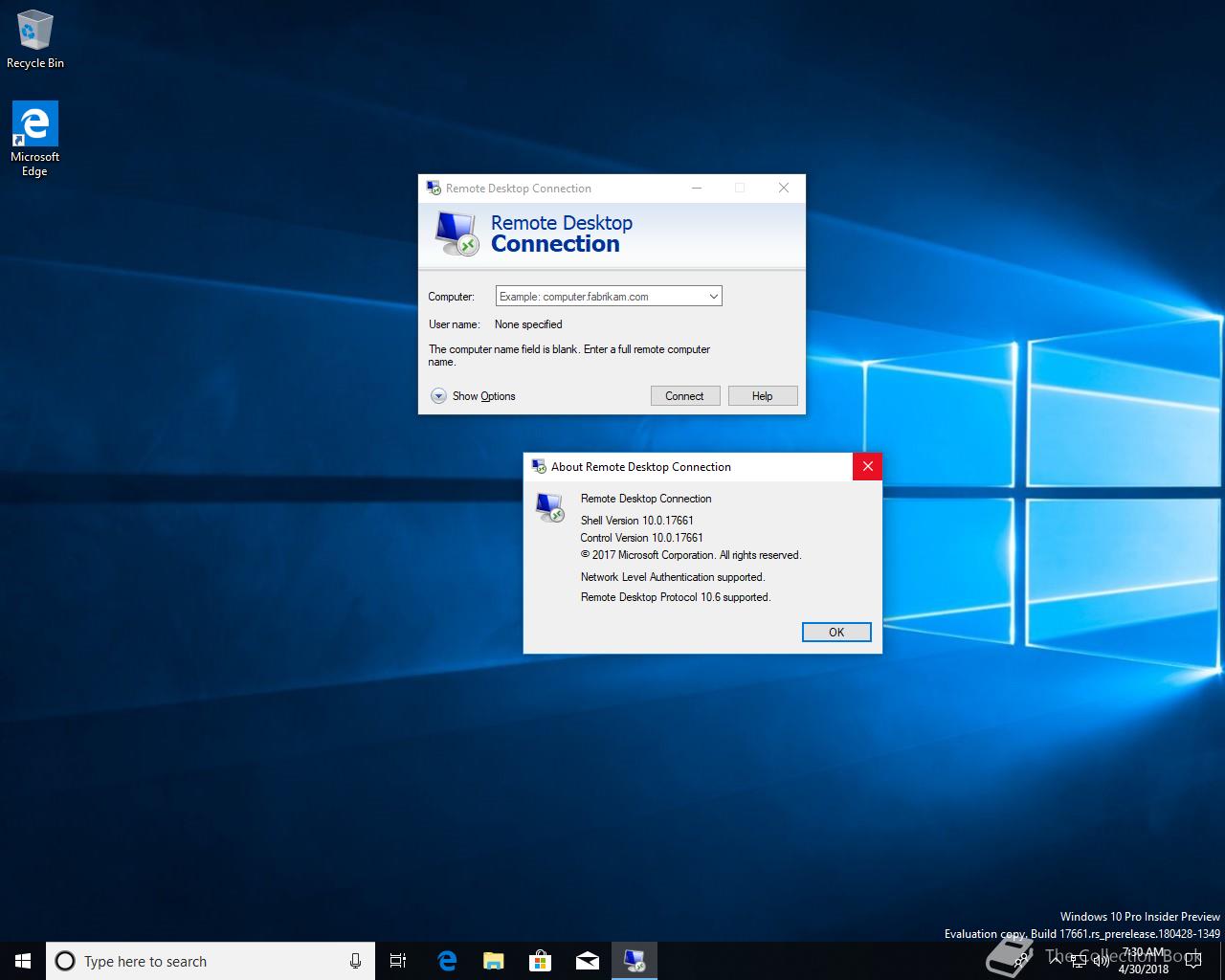Click the computer icon inside About dialog
1225x980 pixels.
550,507
